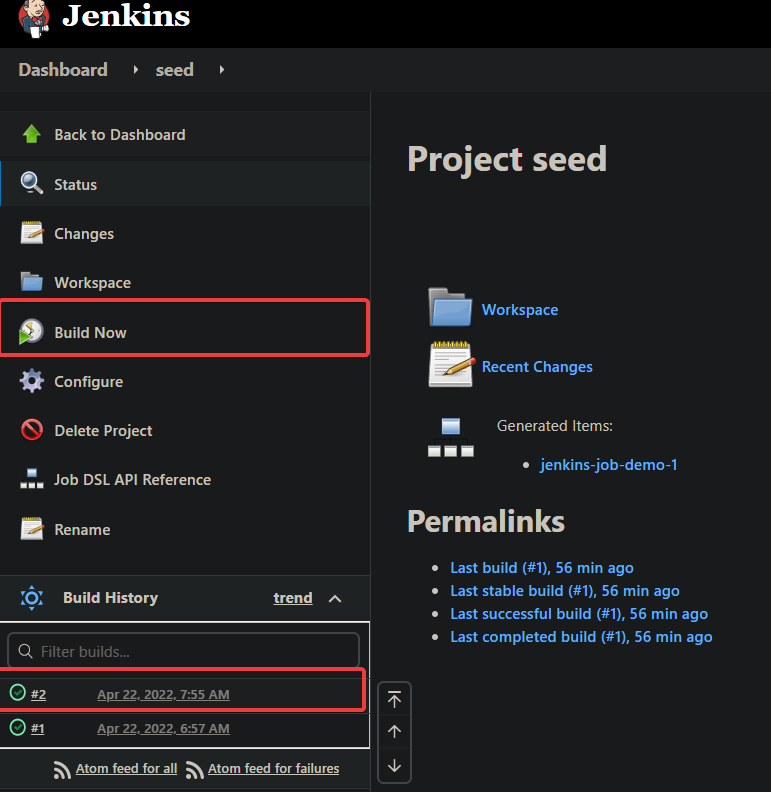The height and width of the screenshot is (792, 771).
Task: Click the Jenkins butler logo icon
Action: click(x=34, y=19)
